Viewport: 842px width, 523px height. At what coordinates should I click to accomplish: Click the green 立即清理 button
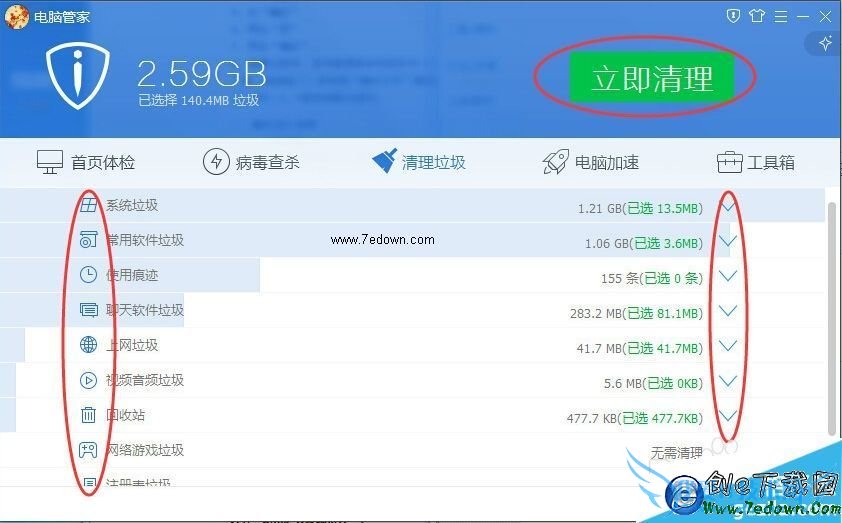(x=651, y=78)
